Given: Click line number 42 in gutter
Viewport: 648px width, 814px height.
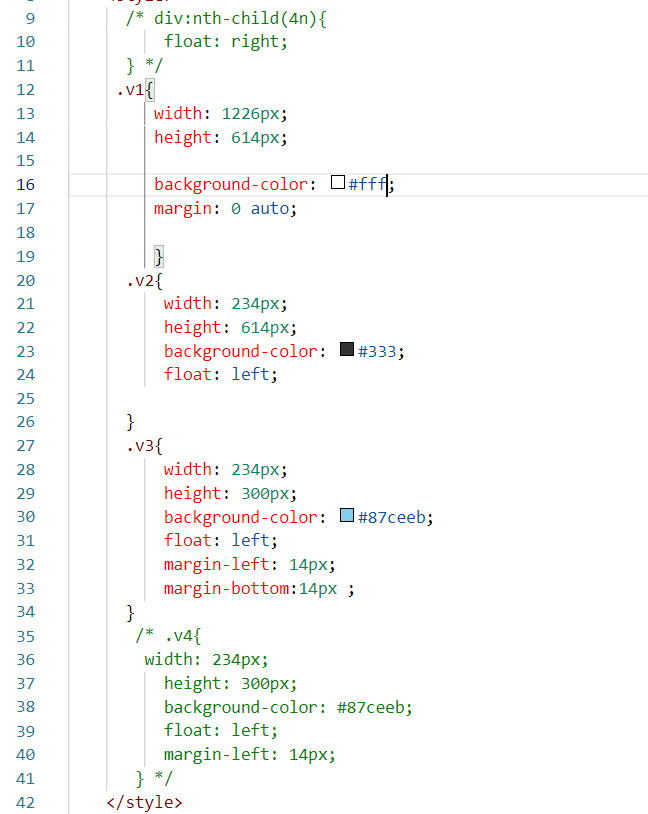Looking at the screenshot, I should coord(25,803).
